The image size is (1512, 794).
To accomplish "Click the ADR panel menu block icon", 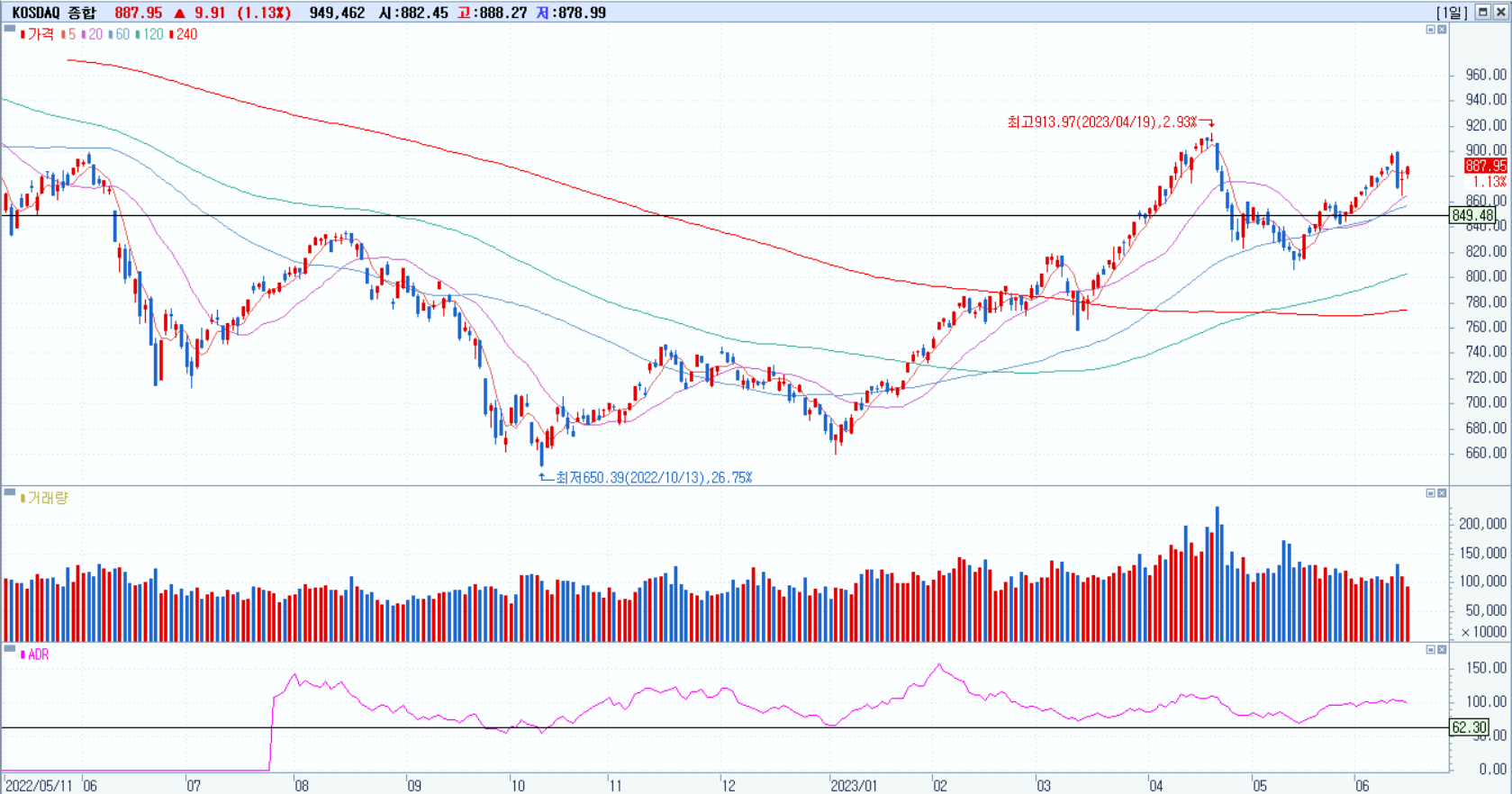I will 10,649.
